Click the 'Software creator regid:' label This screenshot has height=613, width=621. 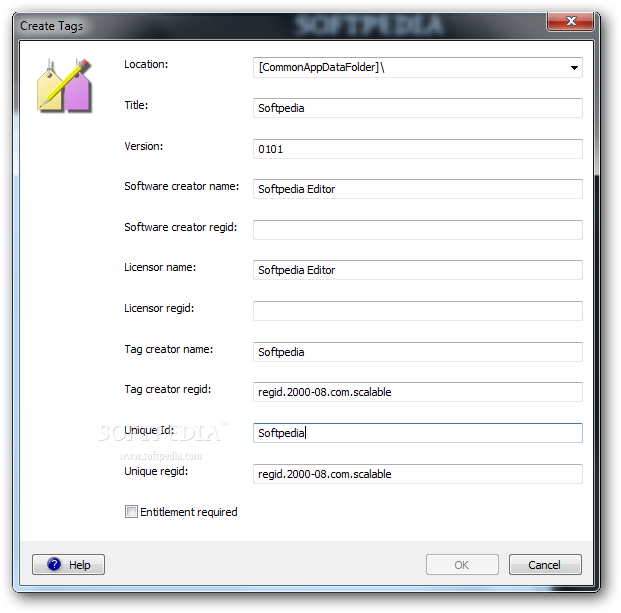[x=181, y=227]
